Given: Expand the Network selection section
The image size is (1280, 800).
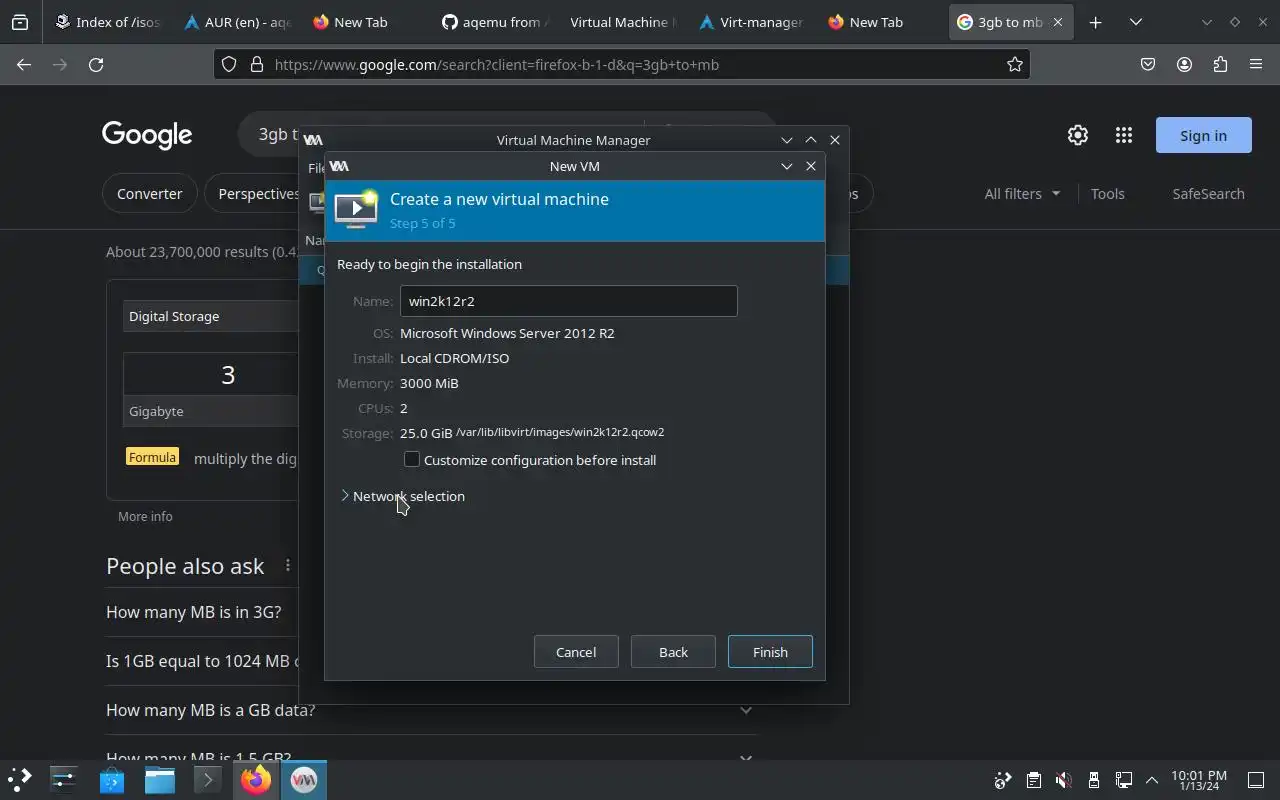Looking at the screenshot, I should pyautogui.click(x=401, y=496).
